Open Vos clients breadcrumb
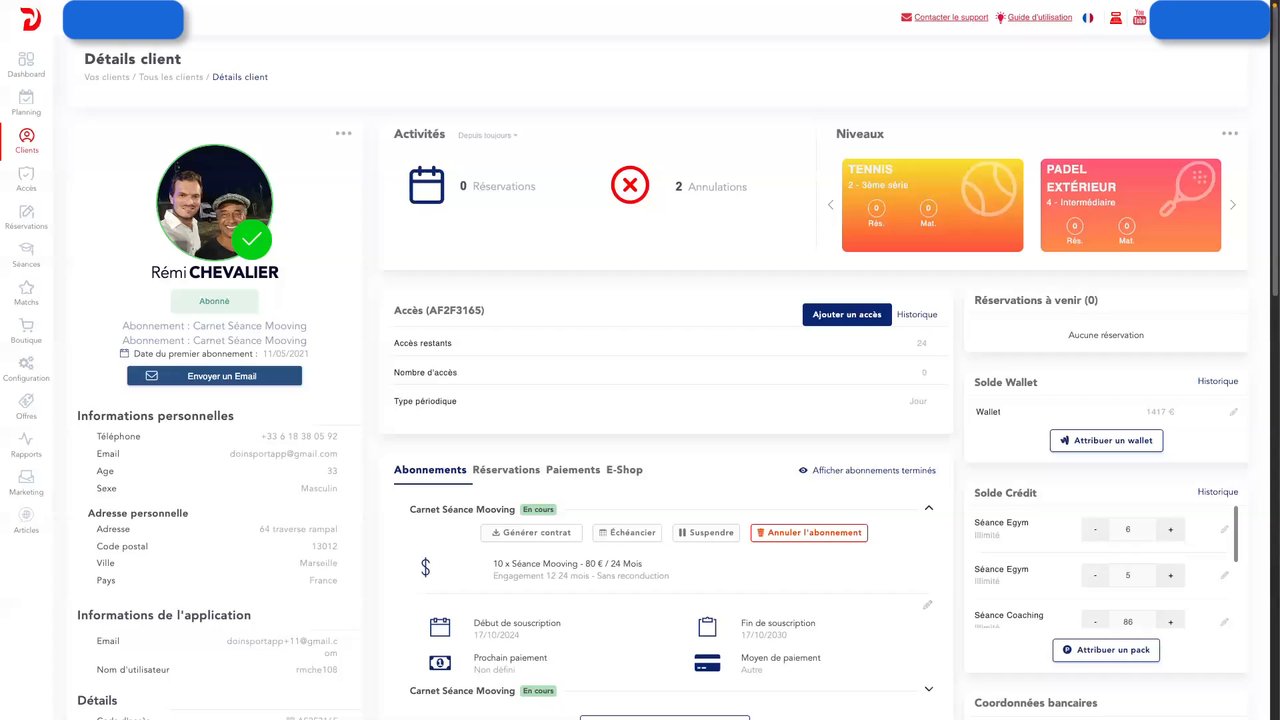The width and height of the screenshot is (1280, 720). [x=107, y=77]
